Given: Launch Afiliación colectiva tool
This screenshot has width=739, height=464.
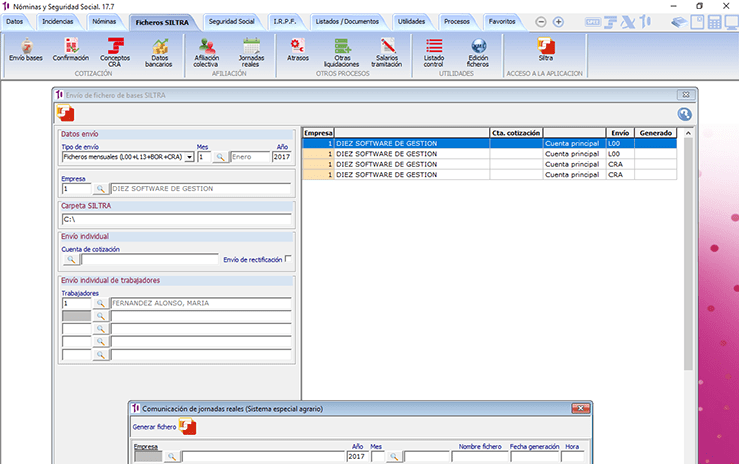Looking at the screenshot, I should click(x=206, y=50).
